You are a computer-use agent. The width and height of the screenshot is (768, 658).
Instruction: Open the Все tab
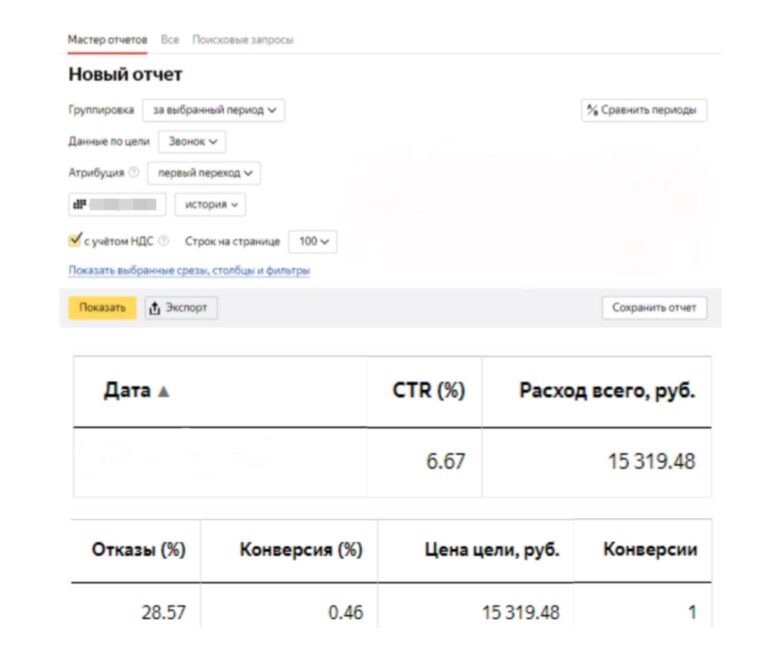(170, 39)
